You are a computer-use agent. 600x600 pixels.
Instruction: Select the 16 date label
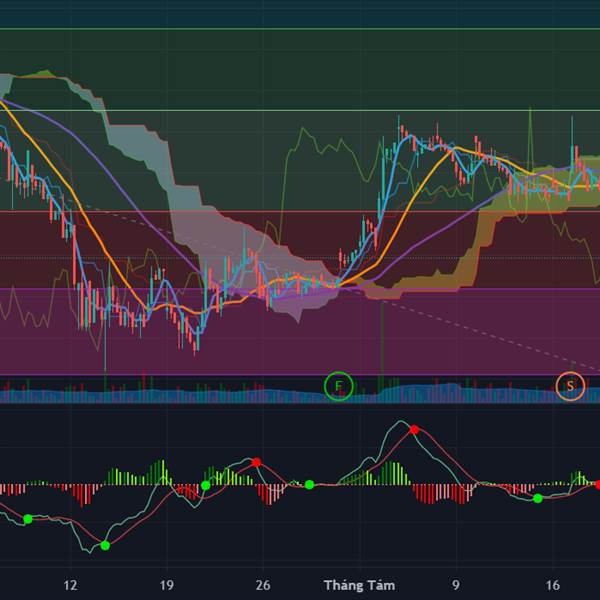pyautogui.click(x=552, y=585)
